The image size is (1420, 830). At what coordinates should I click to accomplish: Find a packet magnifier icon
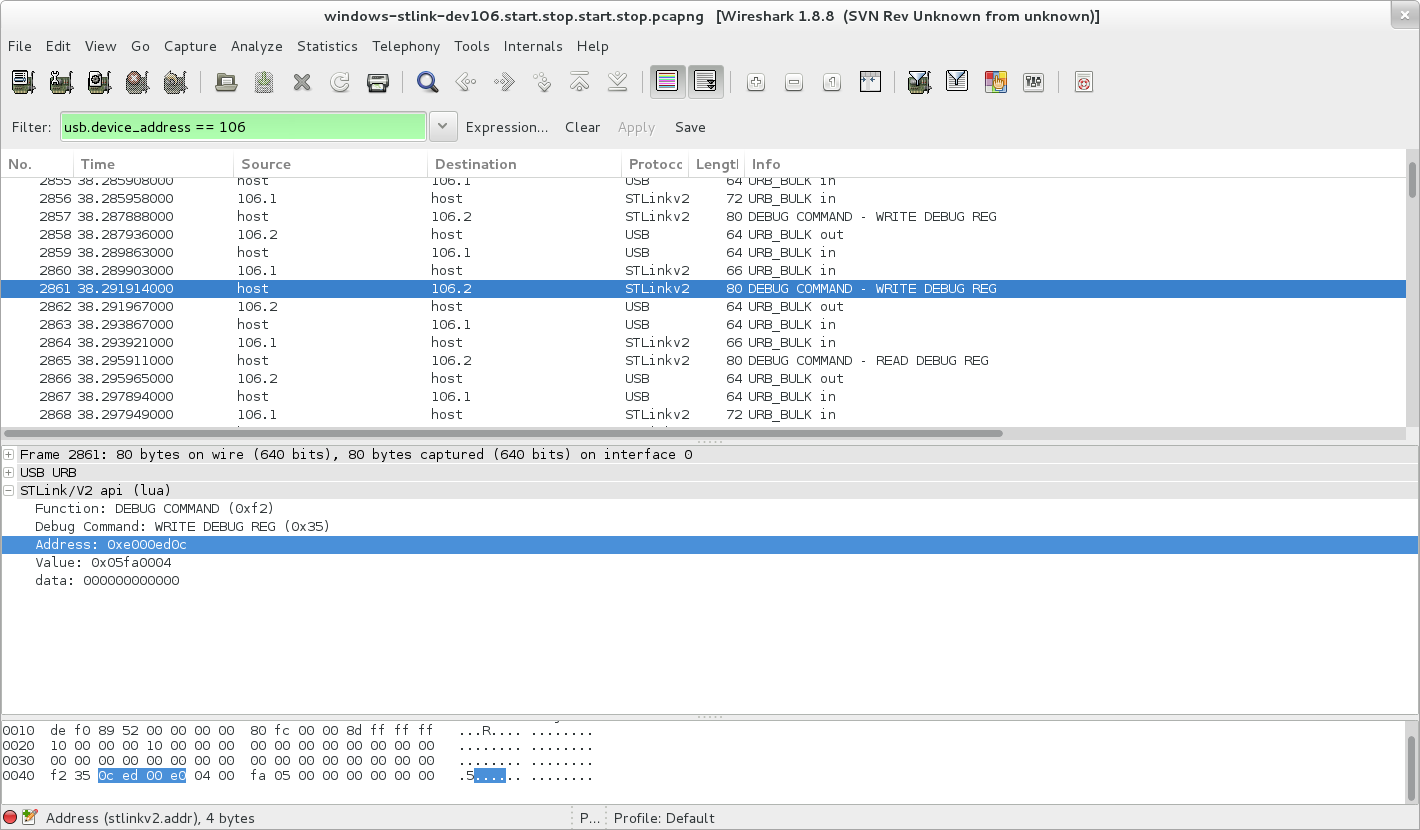point(428,82)
